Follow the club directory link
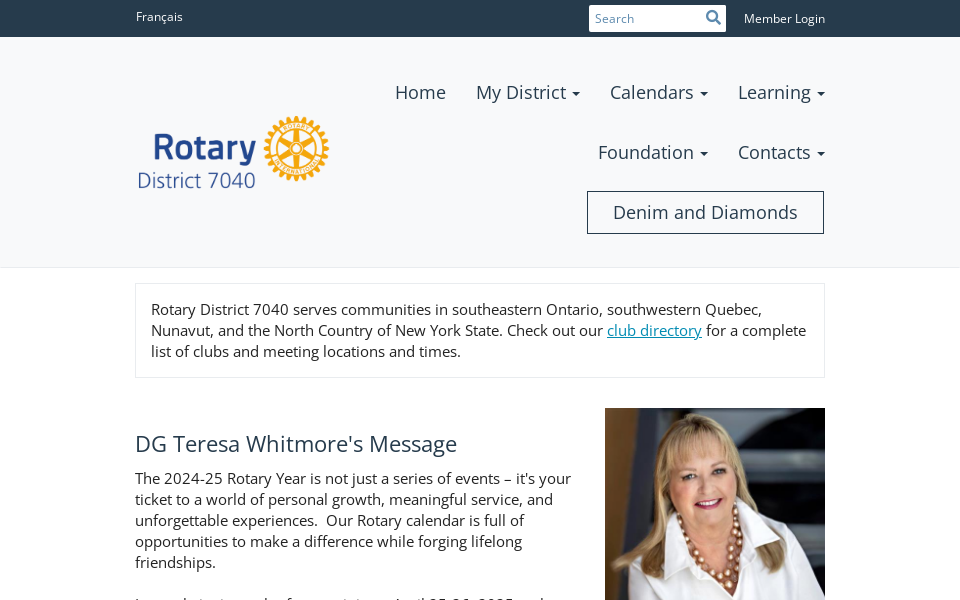960x600 pixels. click(x=654, y=330)
